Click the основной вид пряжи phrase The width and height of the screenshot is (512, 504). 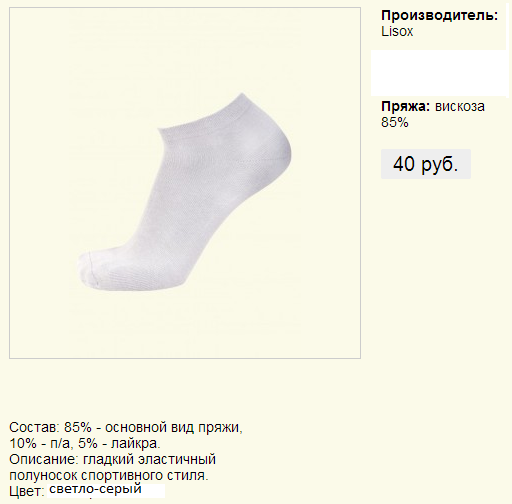click(x=172, y=427)
